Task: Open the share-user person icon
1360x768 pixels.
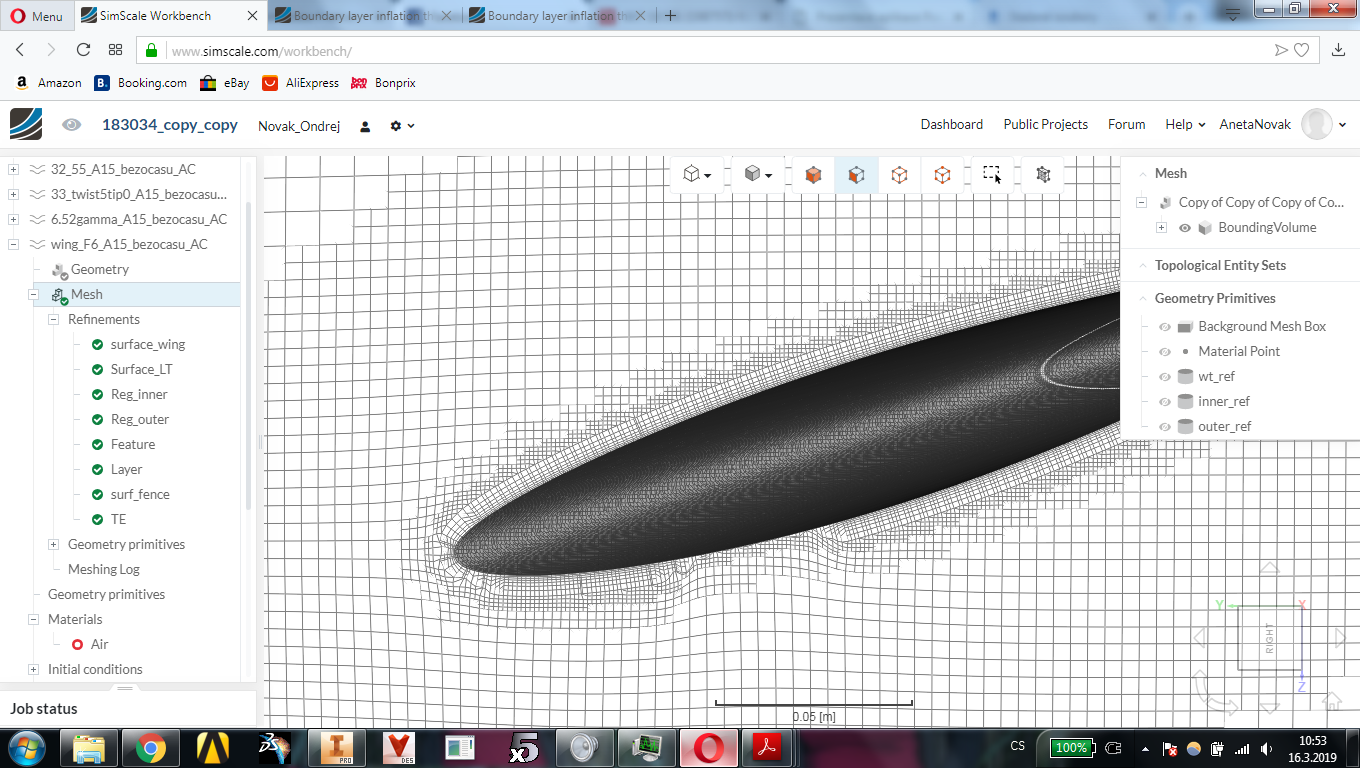Action: 365,126
